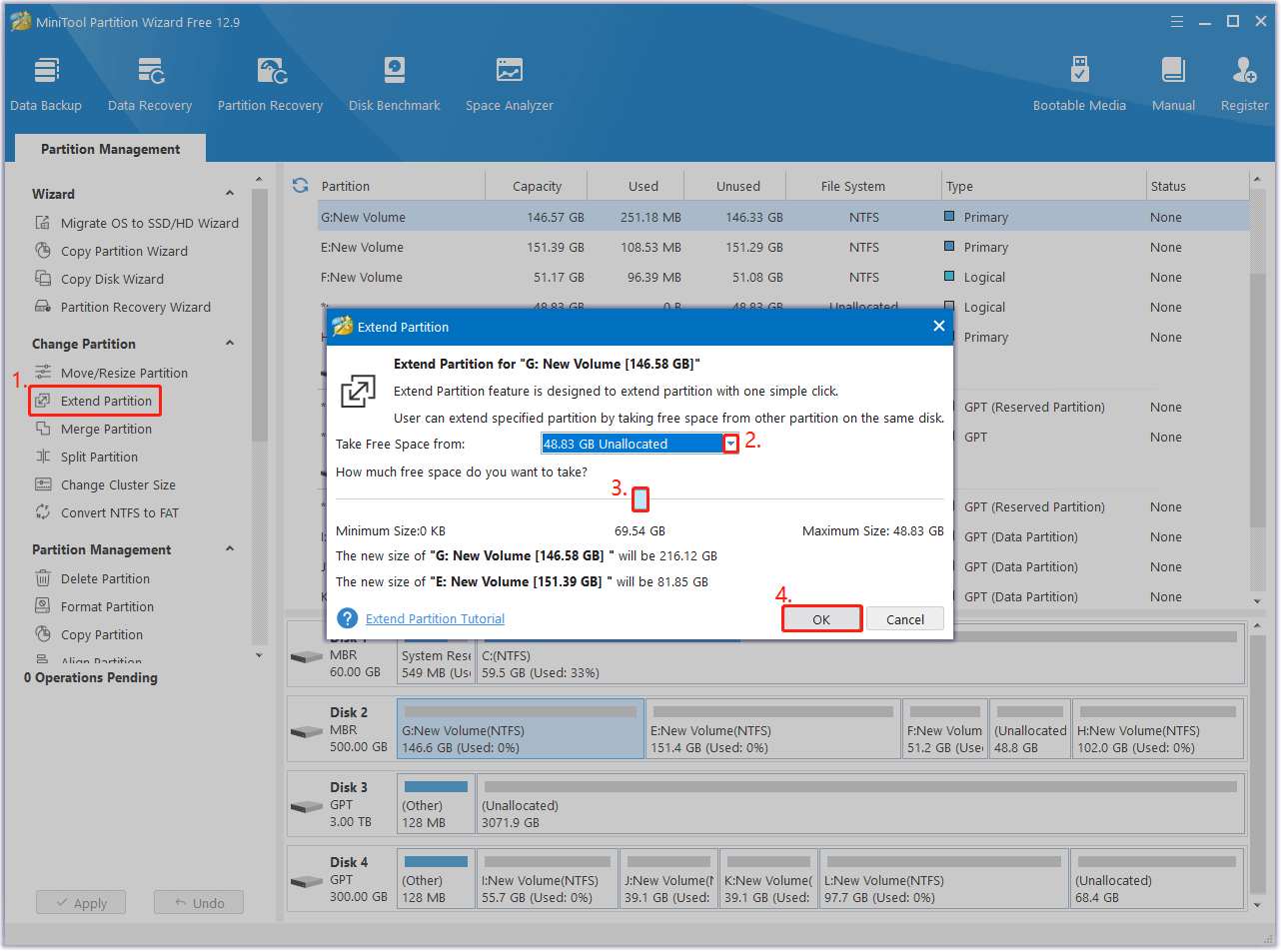
Task: Create Bootable Media
Action: coord(1079,84)
